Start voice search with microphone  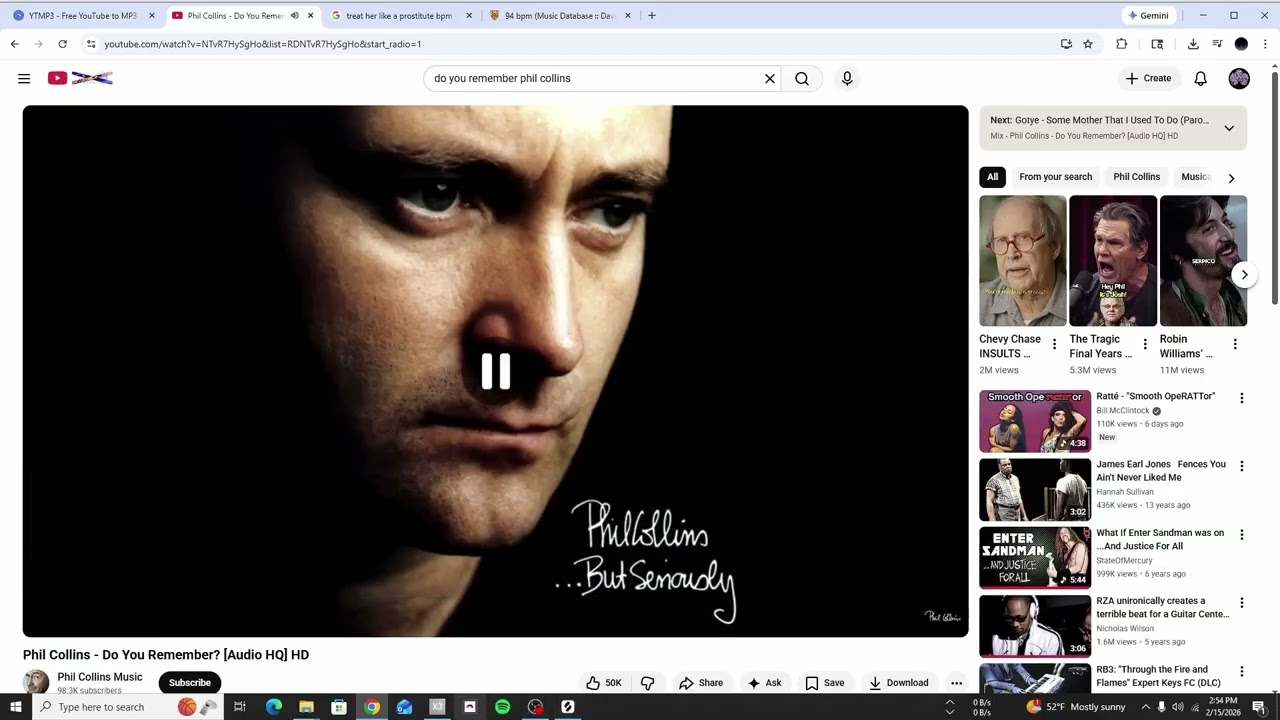point(847,78)
